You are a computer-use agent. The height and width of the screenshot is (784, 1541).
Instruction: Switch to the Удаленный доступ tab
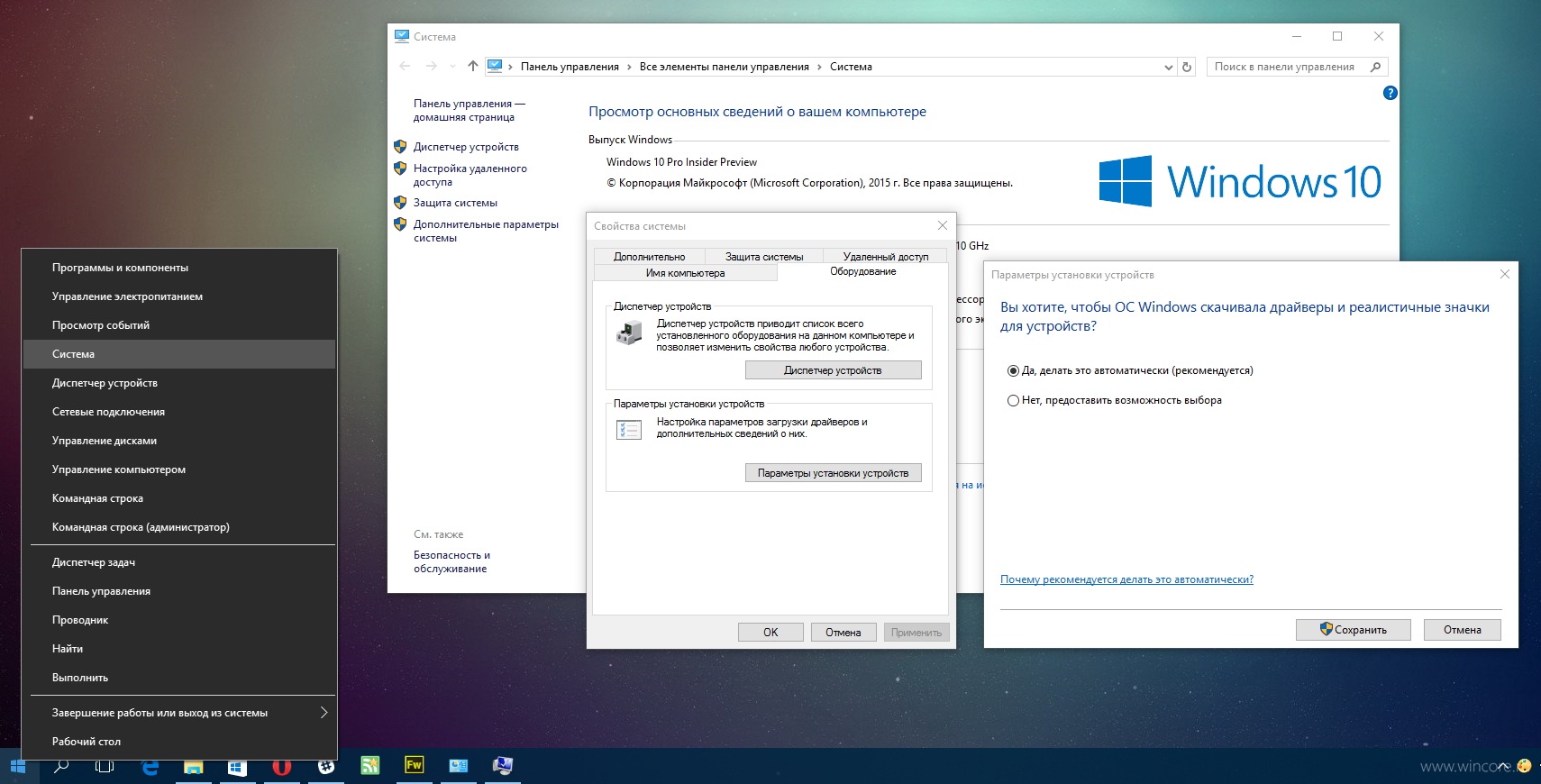click(x=886, y=257)
